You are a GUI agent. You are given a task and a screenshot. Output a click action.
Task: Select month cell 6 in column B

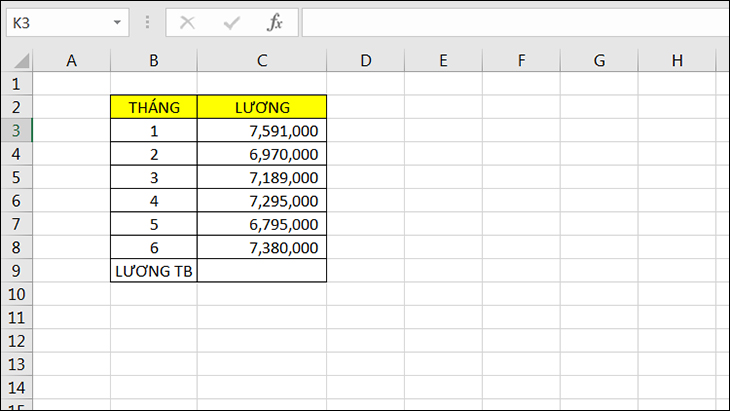tap(154, 247)
